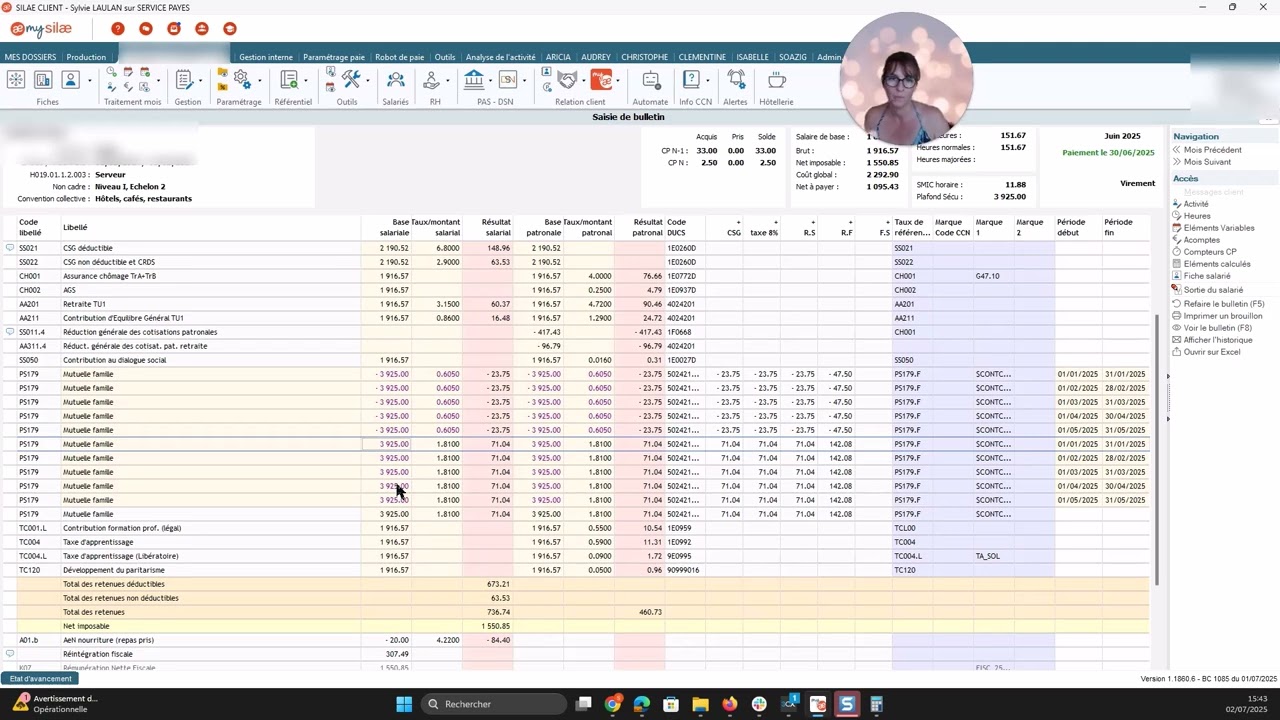Open the Référentiel book search icon

(x=289, y=80)
